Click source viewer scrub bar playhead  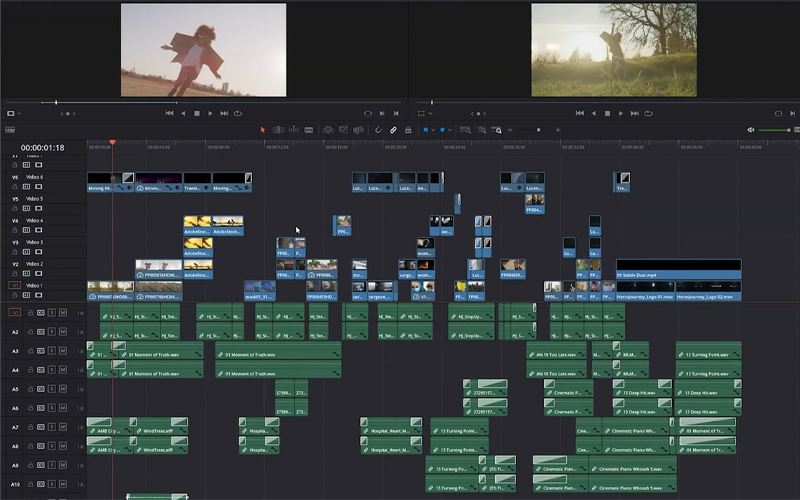56,103
